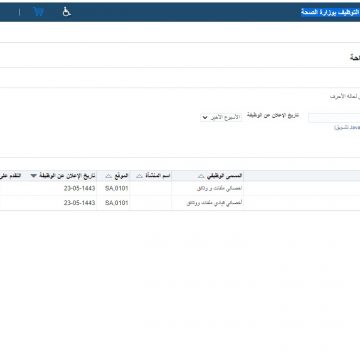Sort ascending by job title column arrow
Screen dimensions: 360x360
201,176
